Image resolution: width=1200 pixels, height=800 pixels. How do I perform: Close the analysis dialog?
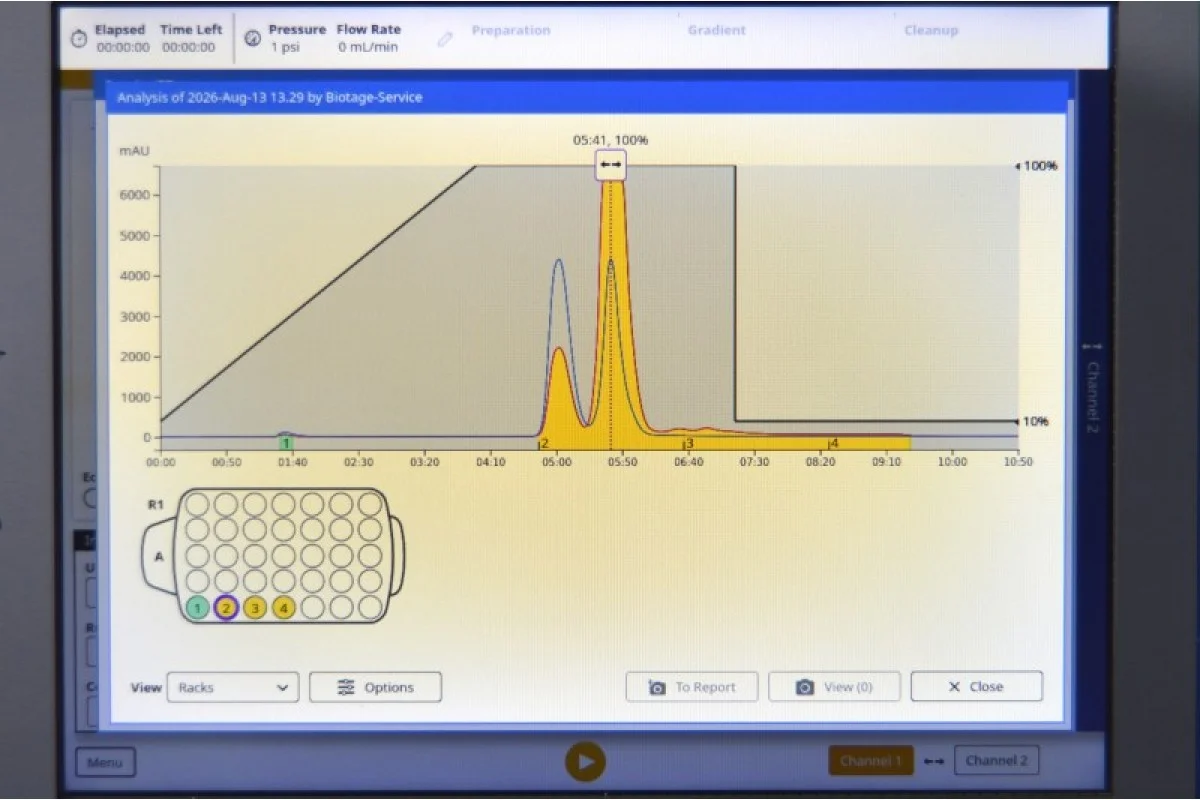pyautogui.click(x=976, y=687)
